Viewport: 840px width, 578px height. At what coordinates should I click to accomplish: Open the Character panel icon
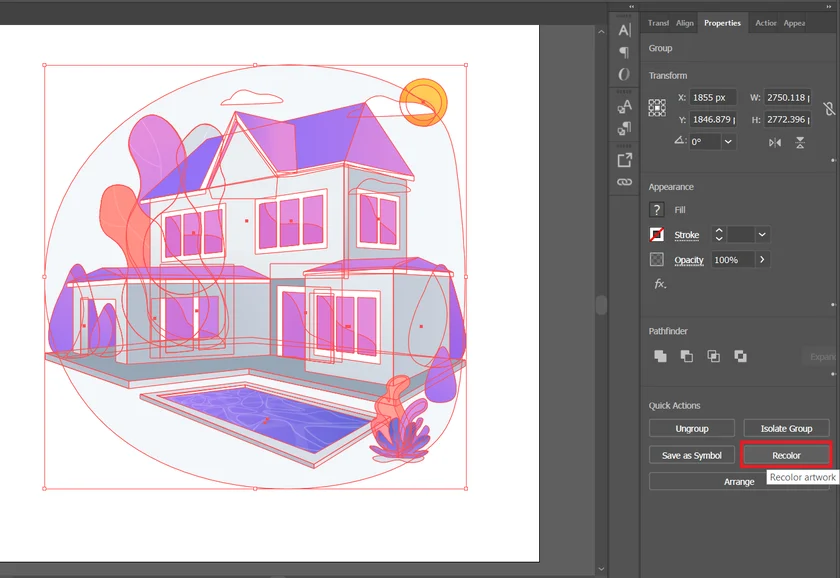[624, 30]
